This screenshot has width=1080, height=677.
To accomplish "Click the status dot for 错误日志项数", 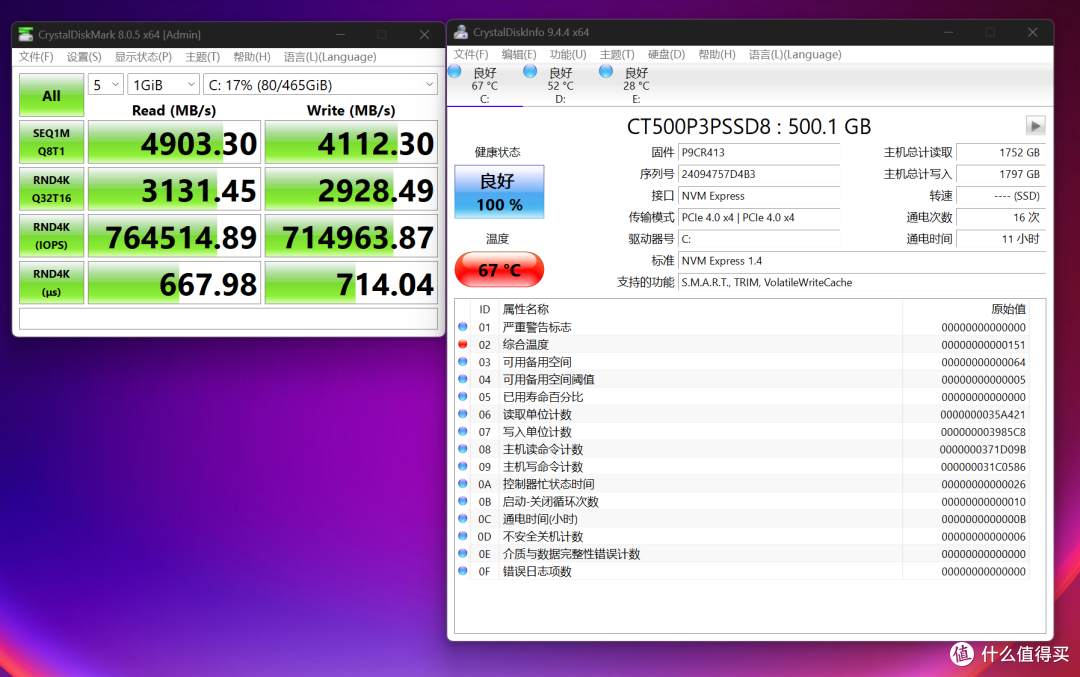I will pos(463,571).
